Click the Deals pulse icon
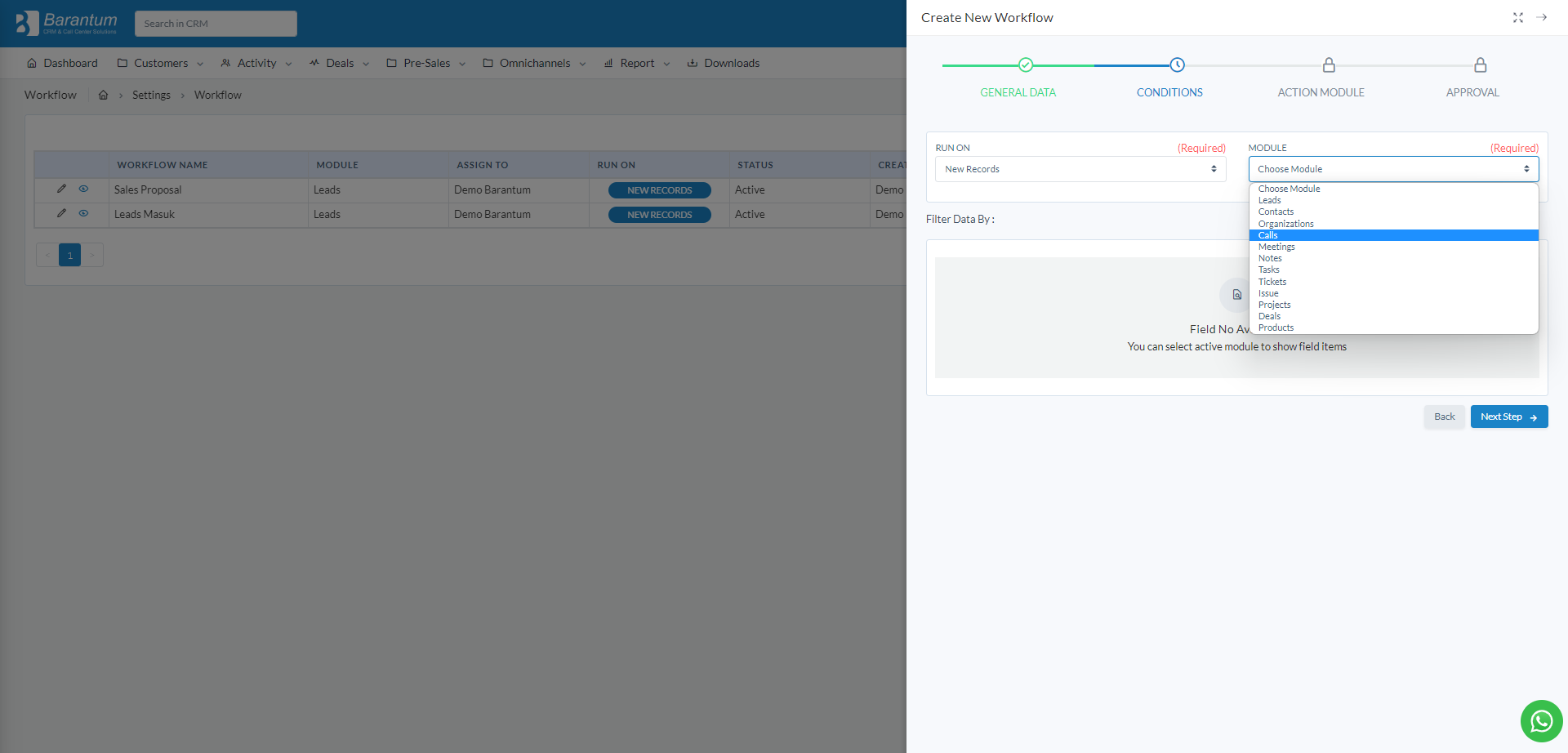 point(314,63)
